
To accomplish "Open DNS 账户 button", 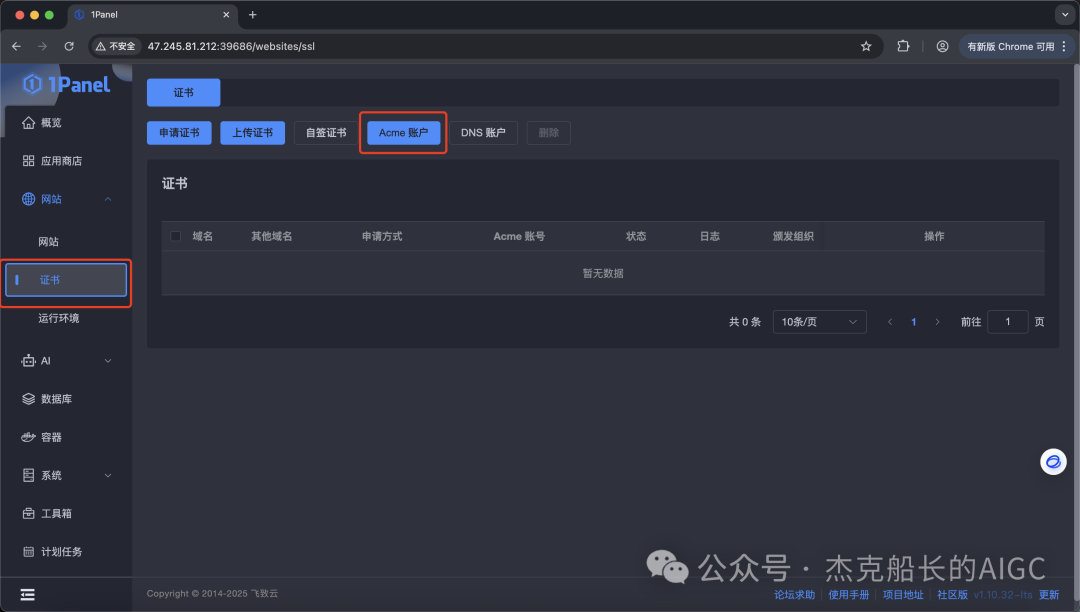I will (483, 133).
